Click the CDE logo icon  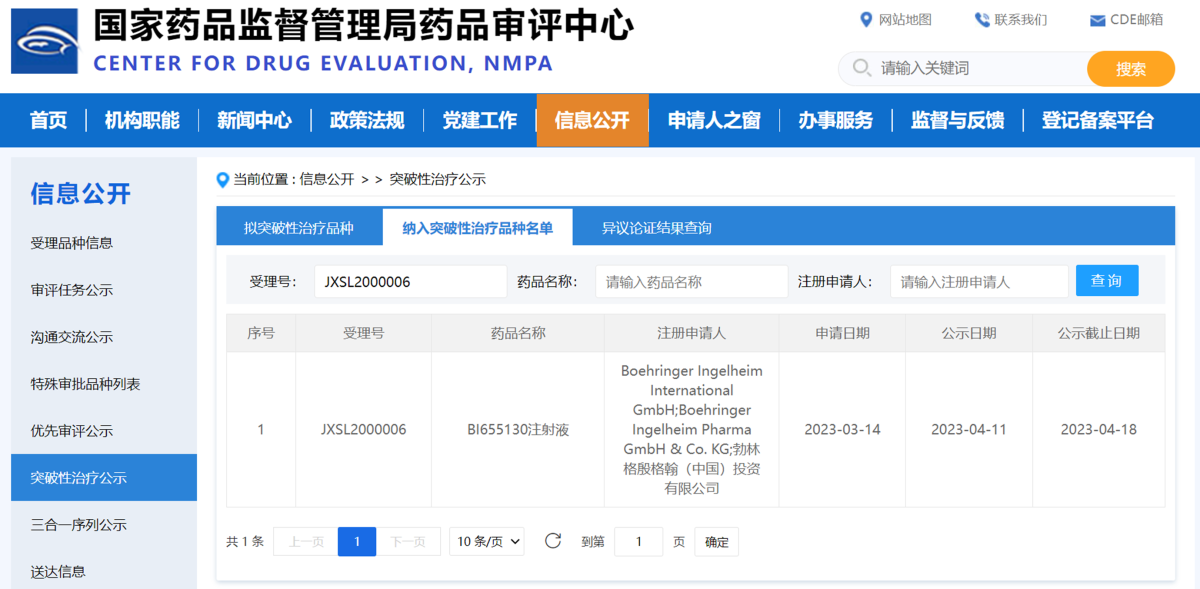point(44,41)
